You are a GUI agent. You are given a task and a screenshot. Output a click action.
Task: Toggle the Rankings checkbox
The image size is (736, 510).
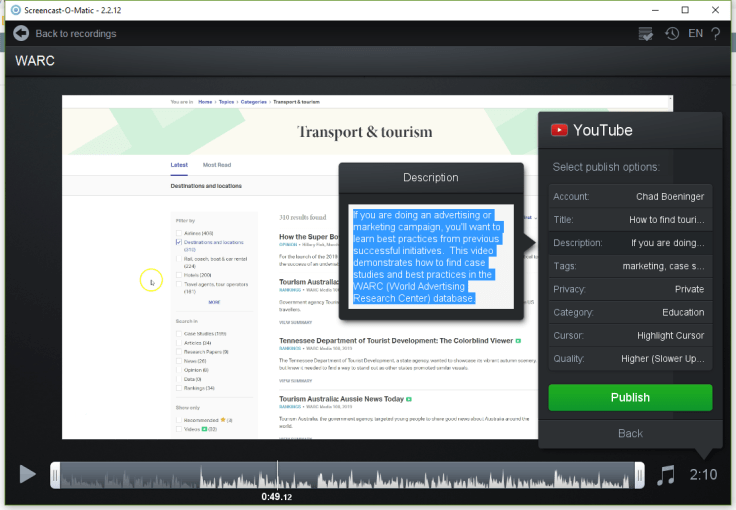pyautogui.click(x=179, y=388)
